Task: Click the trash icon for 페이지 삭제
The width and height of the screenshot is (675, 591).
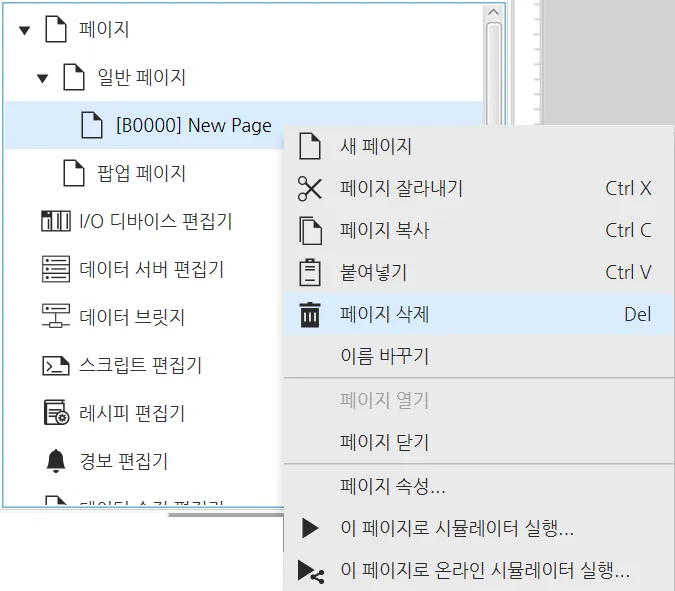Action: pos(311,315)
